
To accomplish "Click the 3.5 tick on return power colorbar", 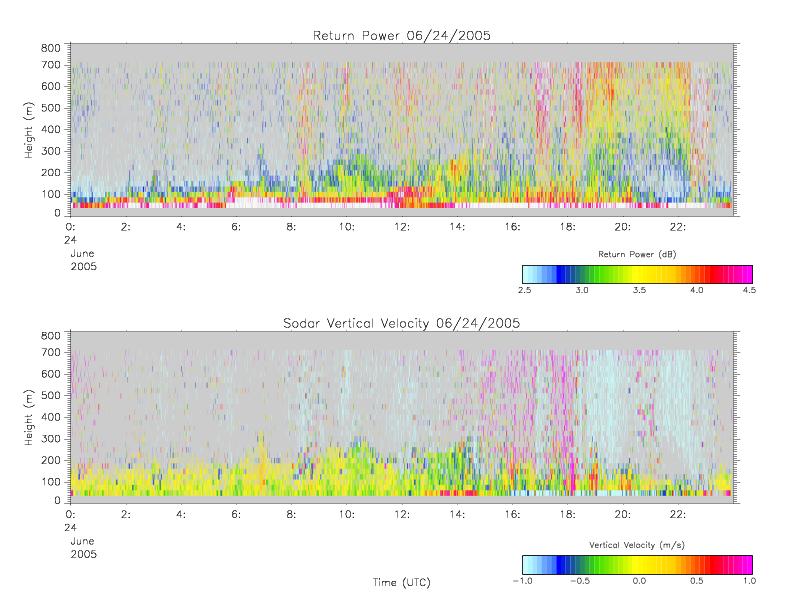I will pos(639,290).
